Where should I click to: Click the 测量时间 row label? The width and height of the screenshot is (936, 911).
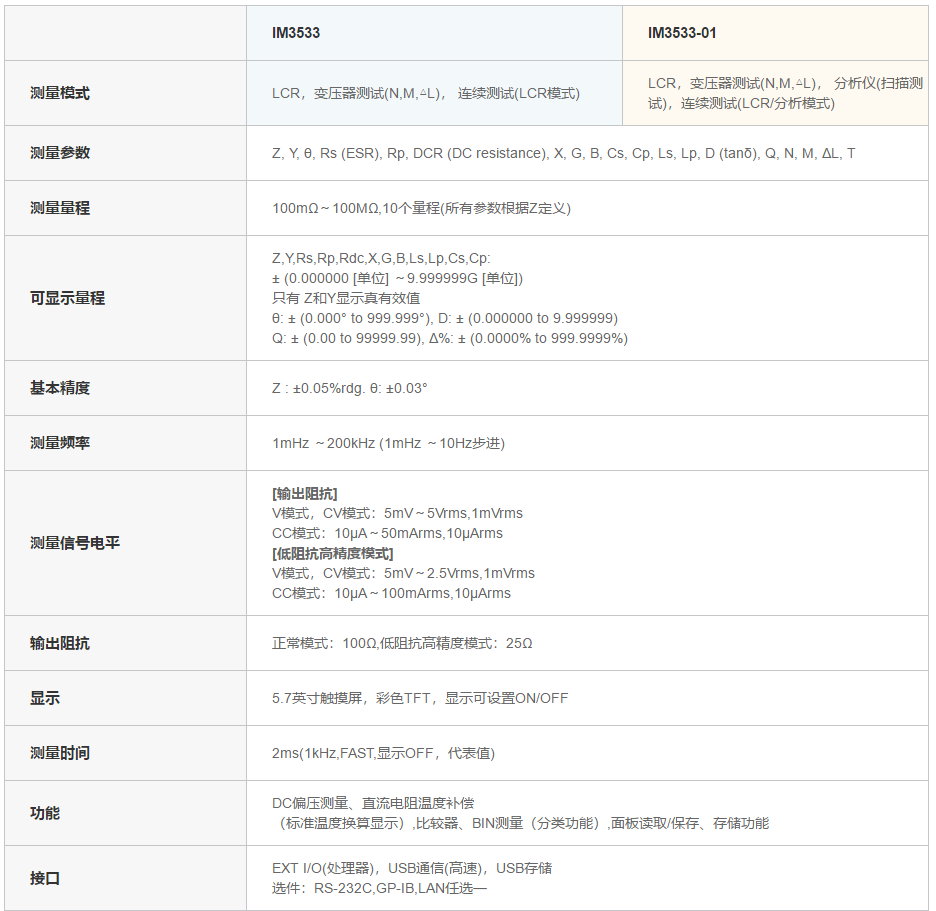tap(60, 753)
